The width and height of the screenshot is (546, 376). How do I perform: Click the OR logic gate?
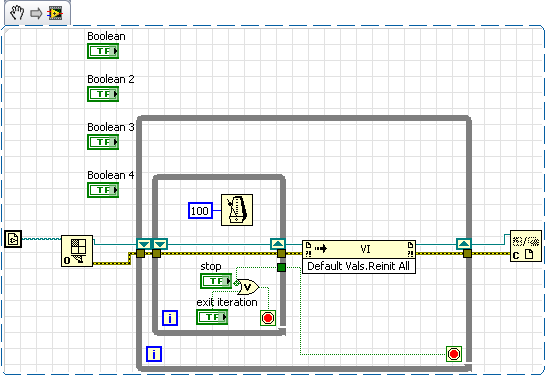(x=248, y=287)
